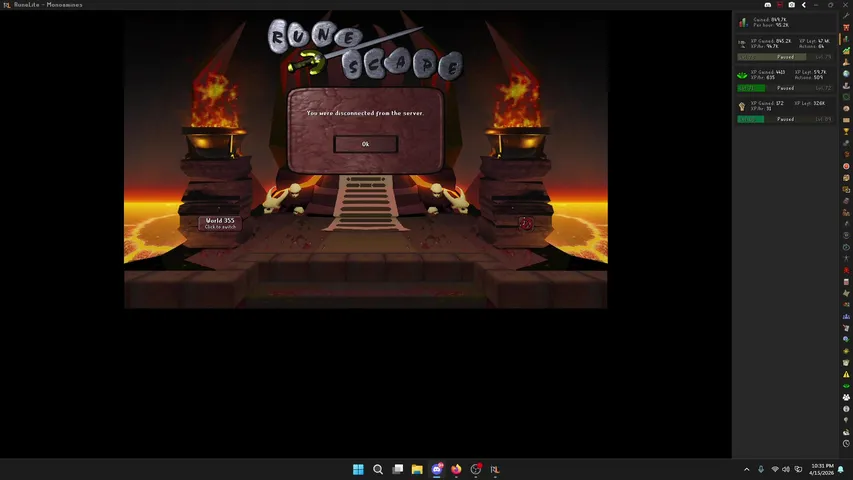Open the red torii gate sidebar panel
Viewport: 853px width, 480px height.
coord(846,27)
